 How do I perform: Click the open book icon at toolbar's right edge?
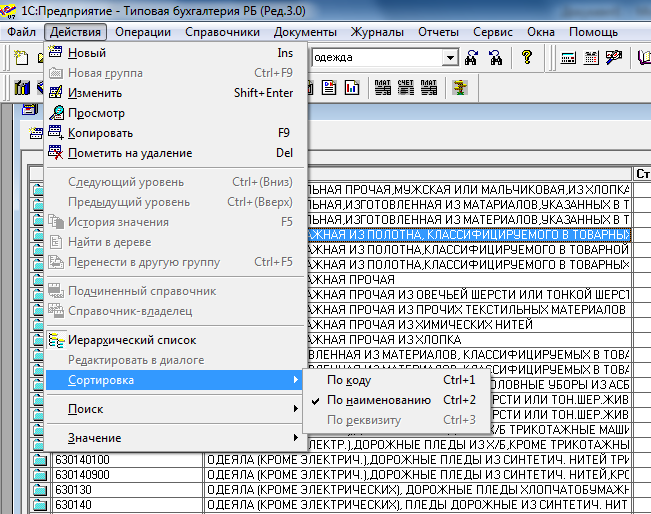pyautogui.click(x=644, y=57)
